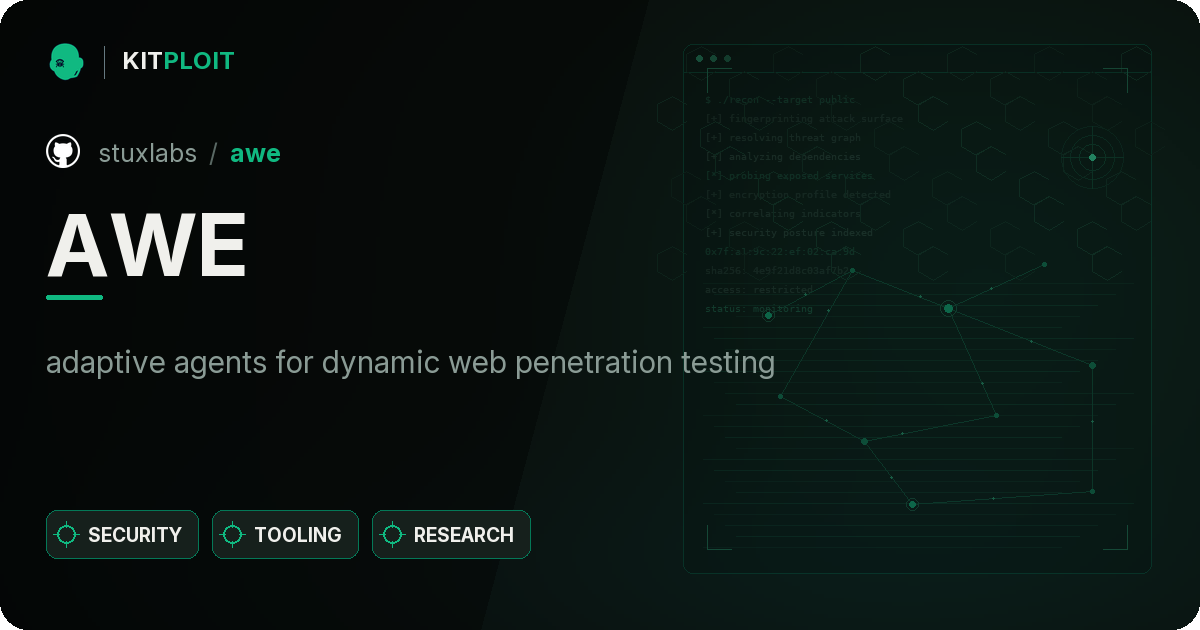
Task: Select the RESEARCH tag badge
Action: point(451,535)
